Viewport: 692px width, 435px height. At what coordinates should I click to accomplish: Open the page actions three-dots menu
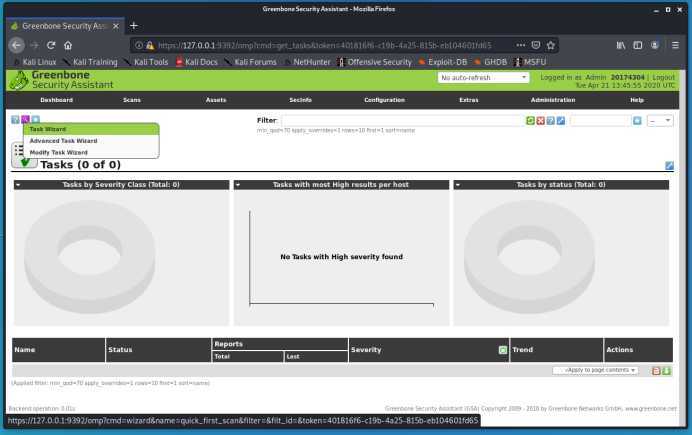coord(520,45)
